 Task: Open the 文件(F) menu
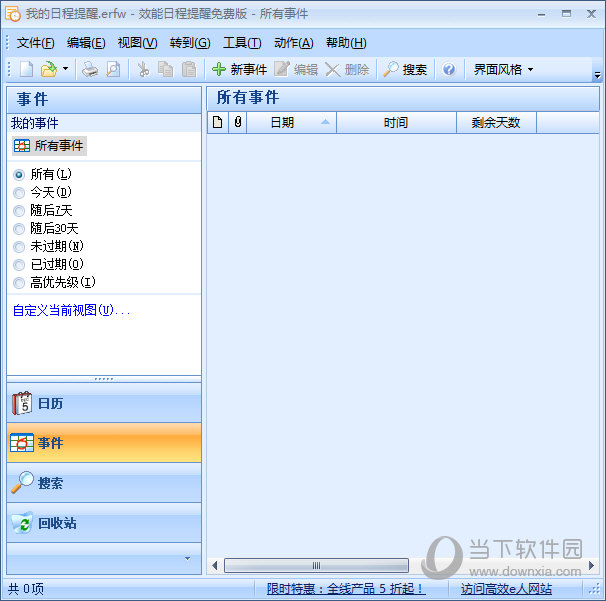point(35,43)
